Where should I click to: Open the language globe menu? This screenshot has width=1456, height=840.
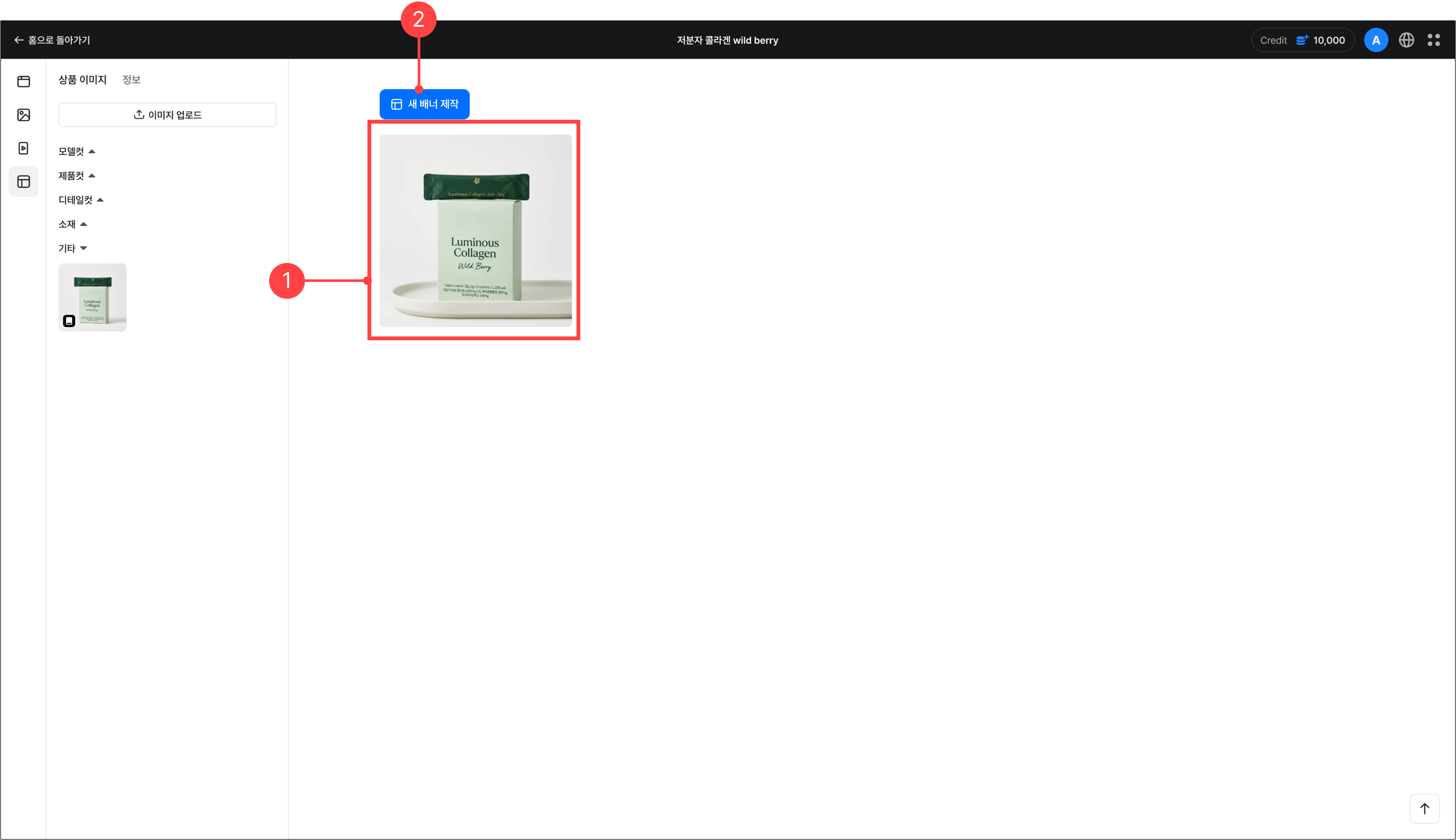click(x=1406, y=40)
